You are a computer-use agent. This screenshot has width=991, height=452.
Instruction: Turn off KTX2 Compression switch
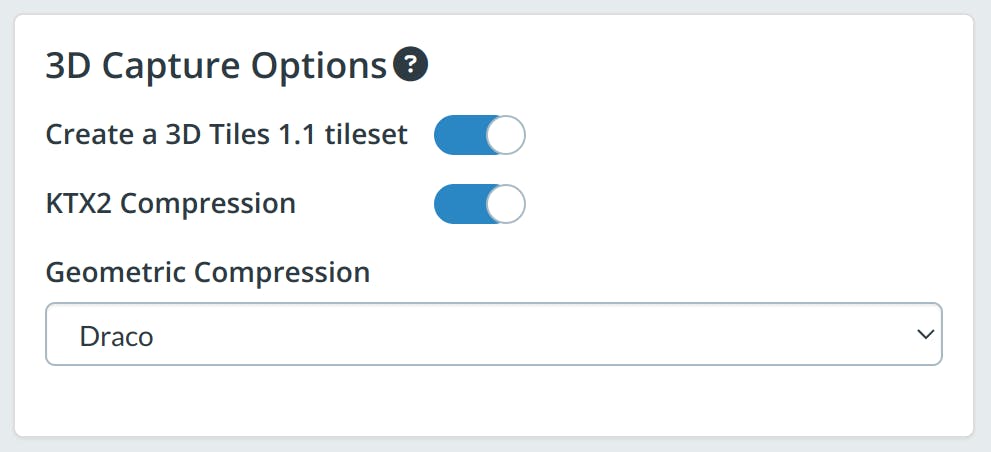point(479,204)
